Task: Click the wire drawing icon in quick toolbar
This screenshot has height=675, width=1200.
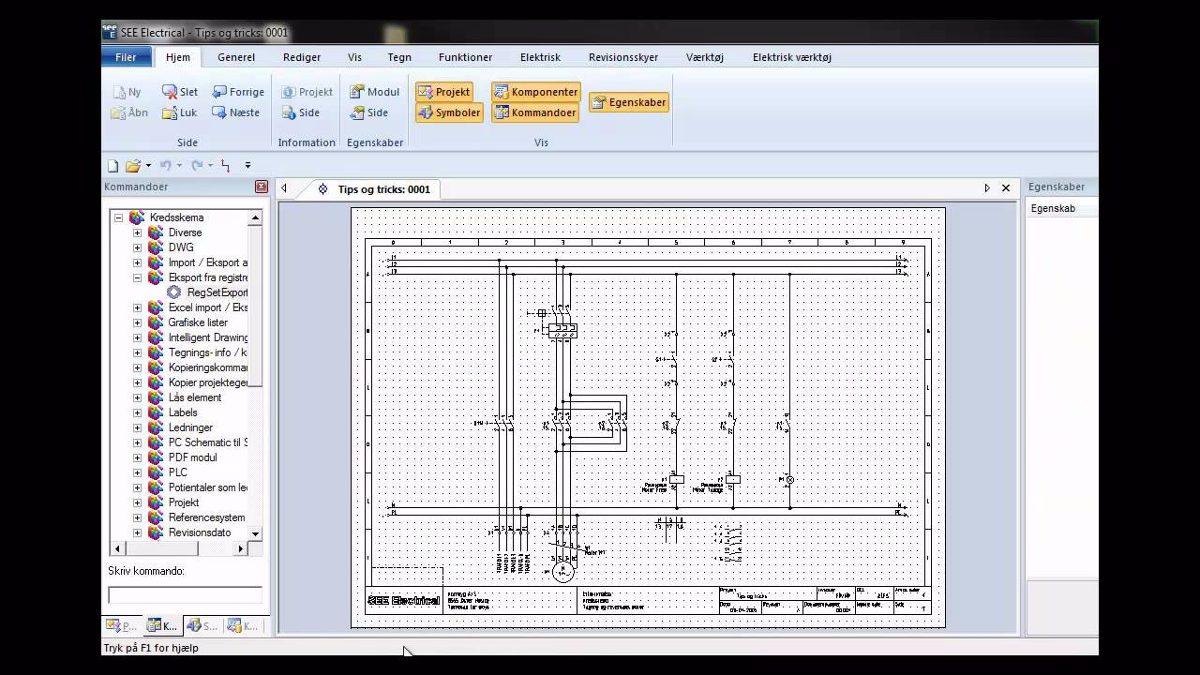Action: [225, 166]
